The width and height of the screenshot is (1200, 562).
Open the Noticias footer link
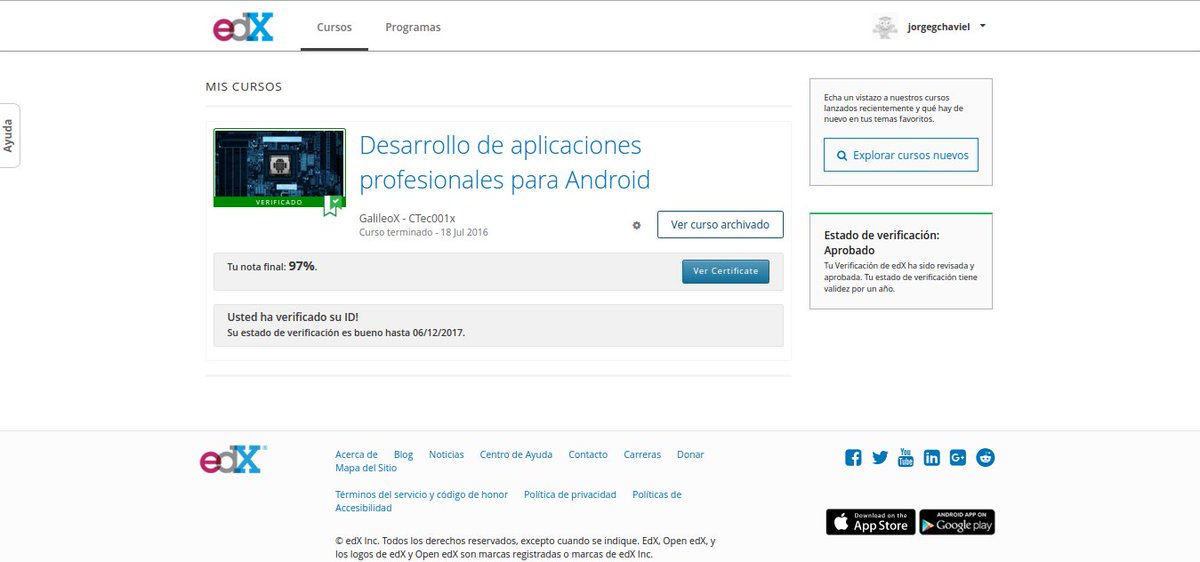click(x=446, y=454)
